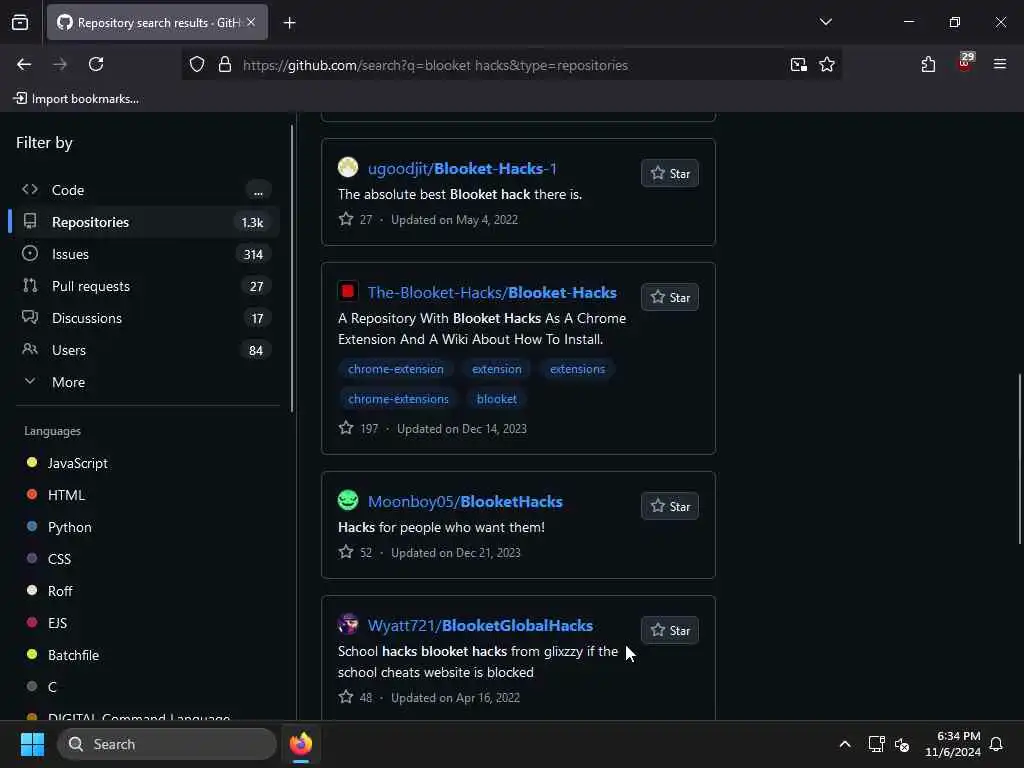Image resolution: width=1024 pixels, height=768 pixels.
Task: Show hidden system tray icons
Action: tap(844, 744)
